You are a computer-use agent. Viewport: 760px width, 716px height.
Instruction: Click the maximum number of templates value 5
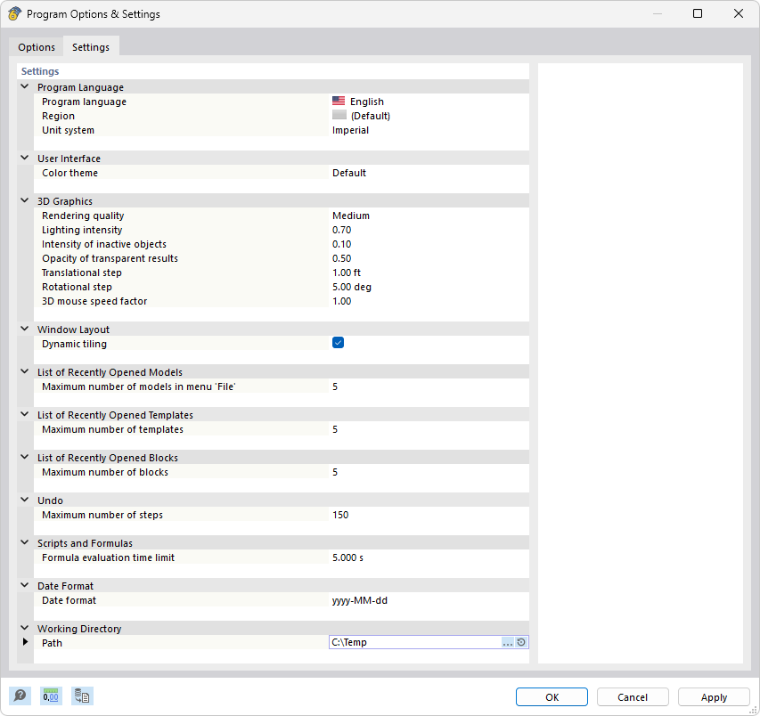335,429
